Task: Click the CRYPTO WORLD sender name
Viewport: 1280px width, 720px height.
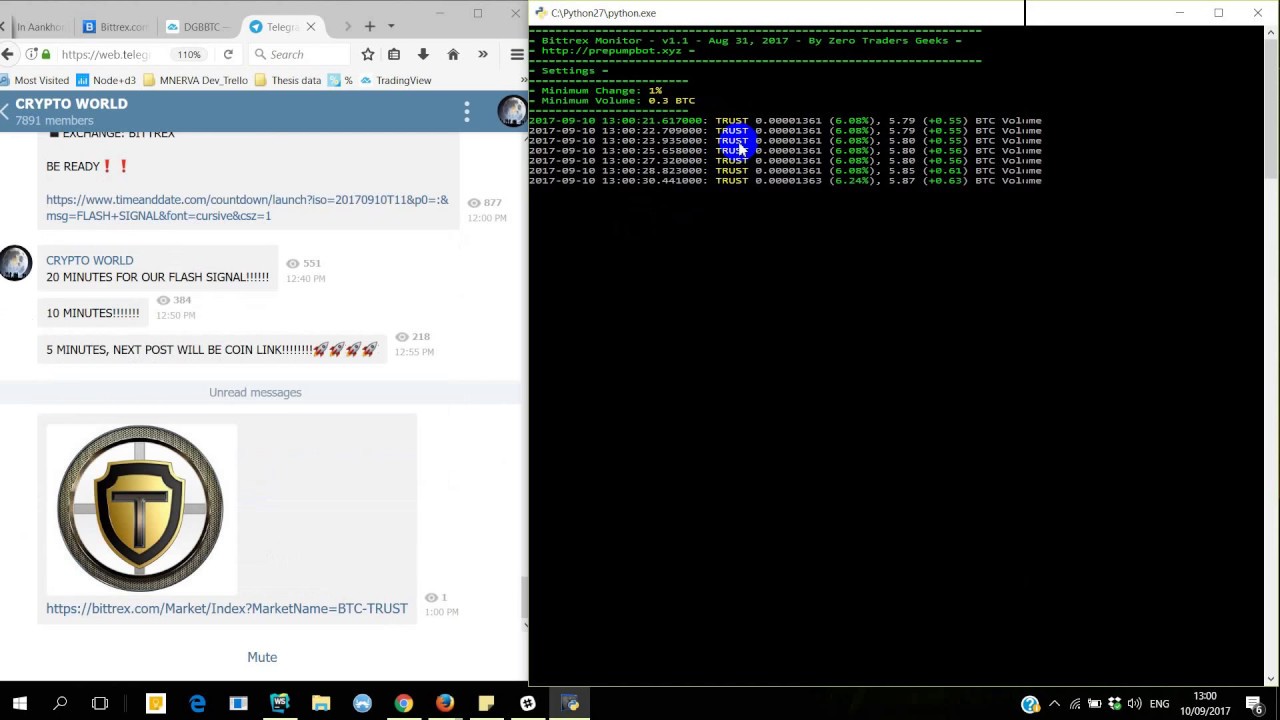Action: click(x=89, y=260)
